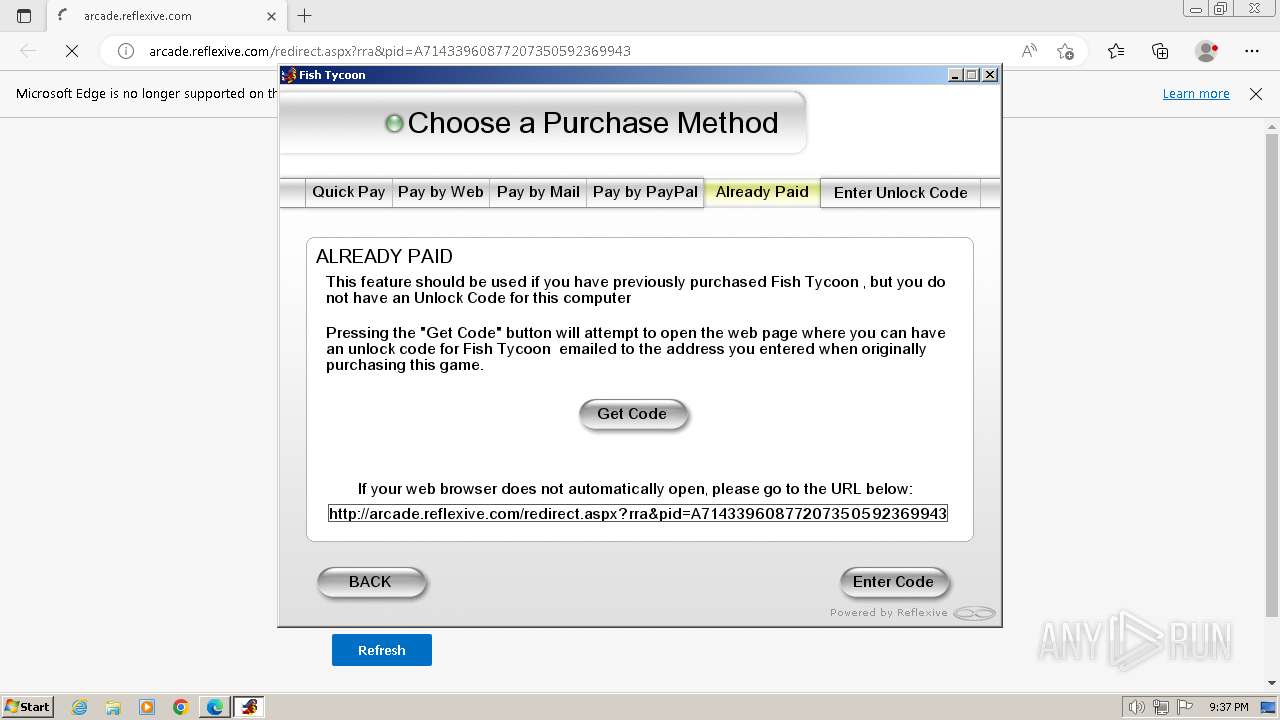Close the arcade.reflexive.com browser tab
This screenshot has width=1280, height=720.
pos(271,16)
